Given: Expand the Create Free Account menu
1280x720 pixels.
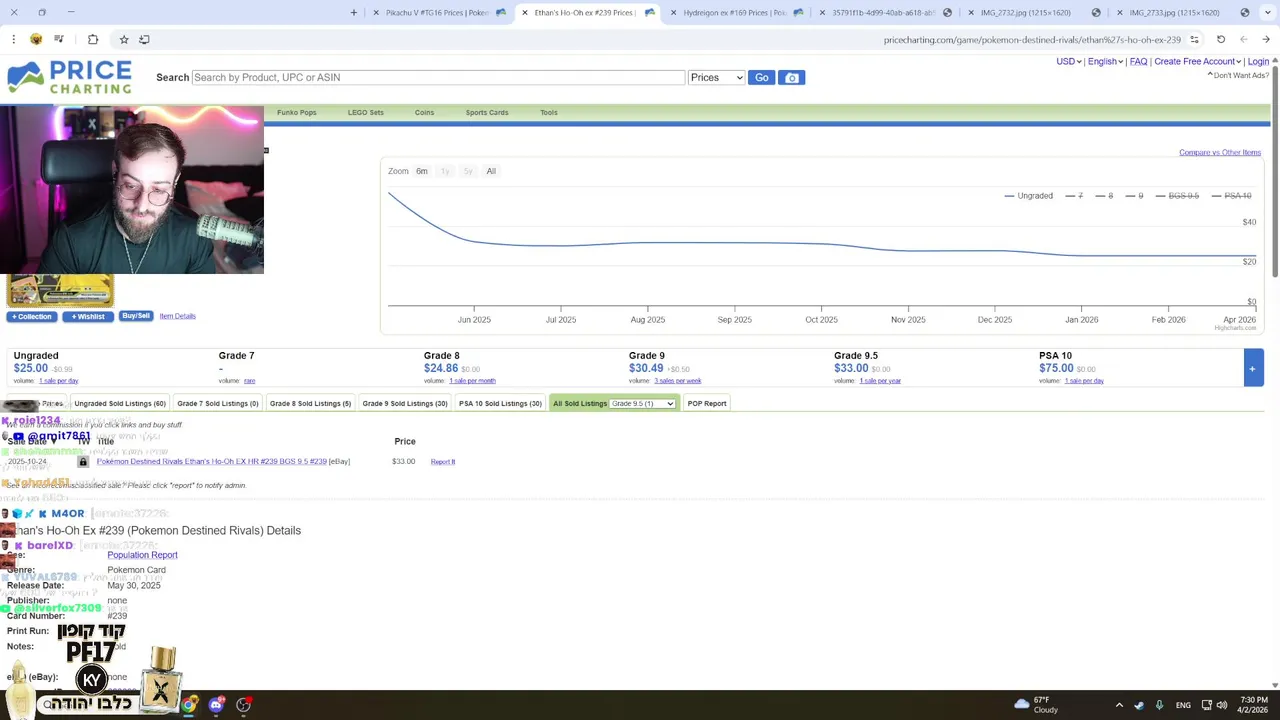Looking at the screenshot, I should point(1197,62).
